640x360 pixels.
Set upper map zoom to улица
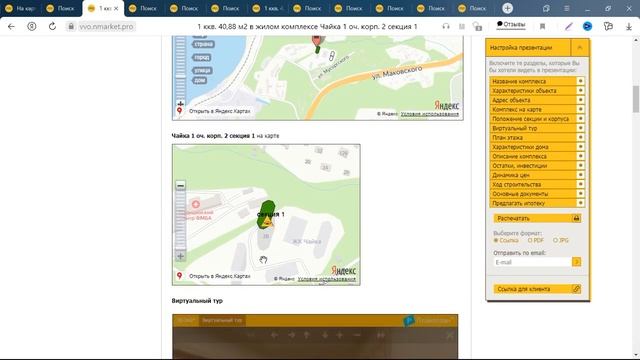202,71
